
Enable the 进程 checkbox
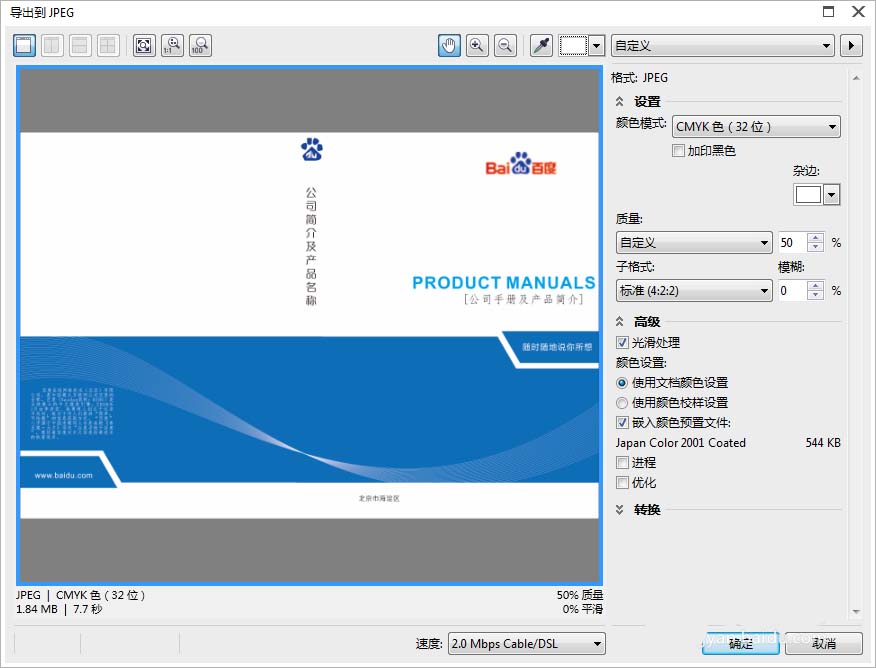622,462
